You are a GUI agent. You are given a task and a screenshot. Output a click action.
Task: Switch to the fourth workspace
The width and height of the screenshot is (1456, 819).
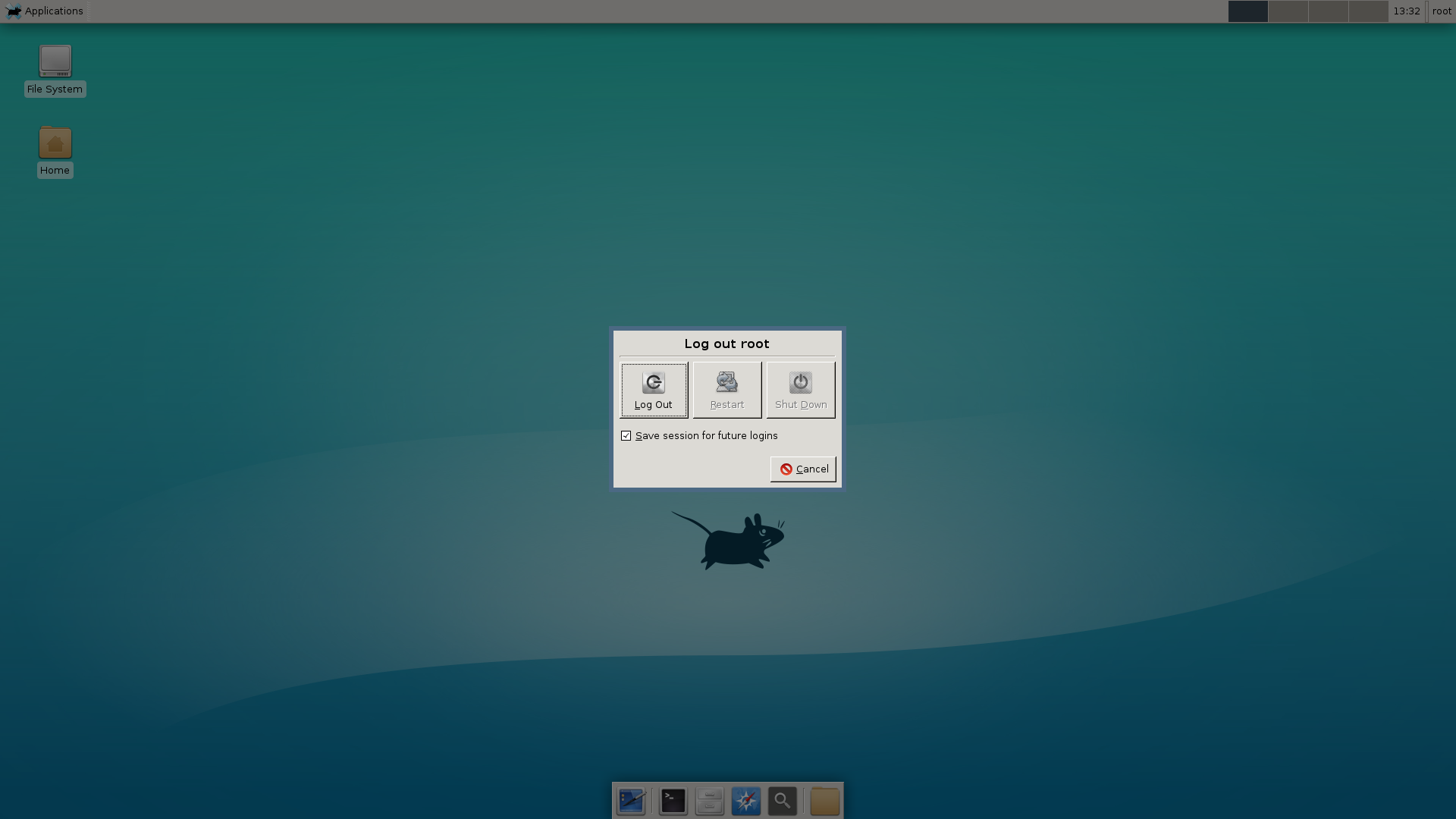pos(1368,11)
